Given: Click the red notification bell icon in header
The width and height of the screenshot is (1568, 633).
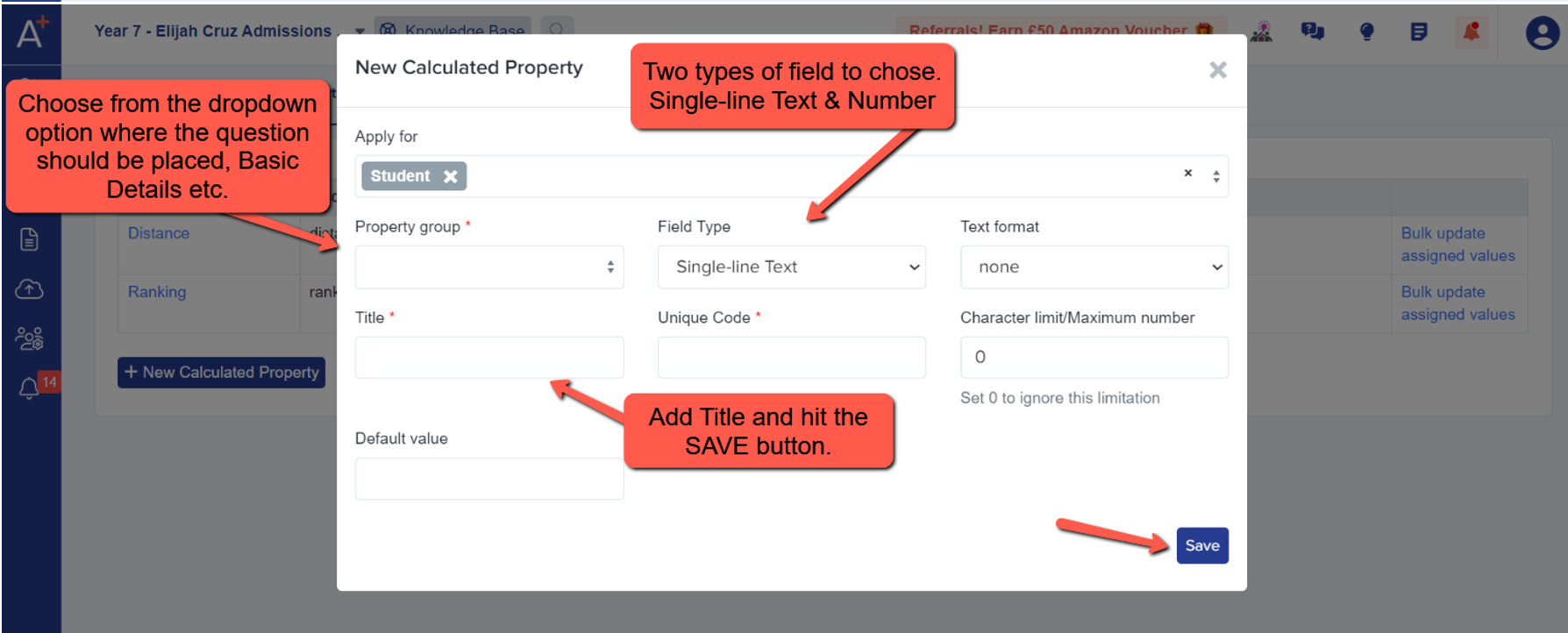Looking at the screenshot, I should pos(1472,32).
